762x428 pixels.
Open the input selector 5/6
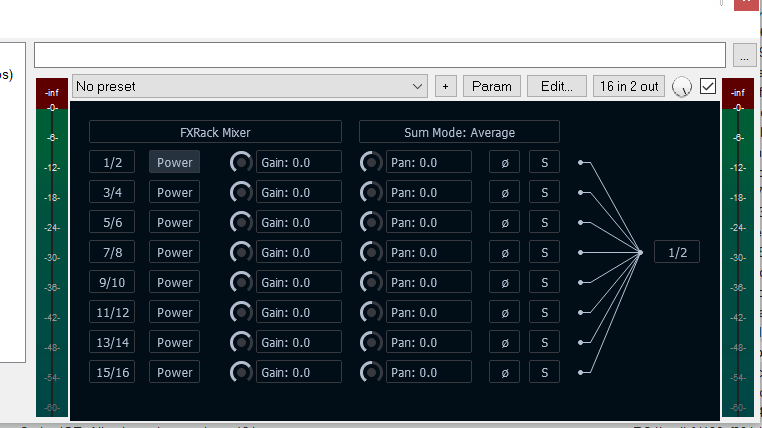(x=112, y=223)
